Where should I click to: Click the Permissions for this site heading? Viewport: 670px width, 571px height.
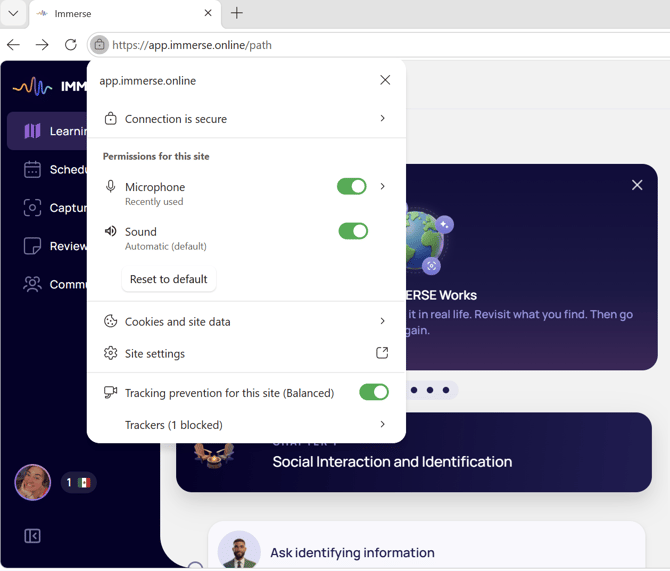[x=156, y=156]
